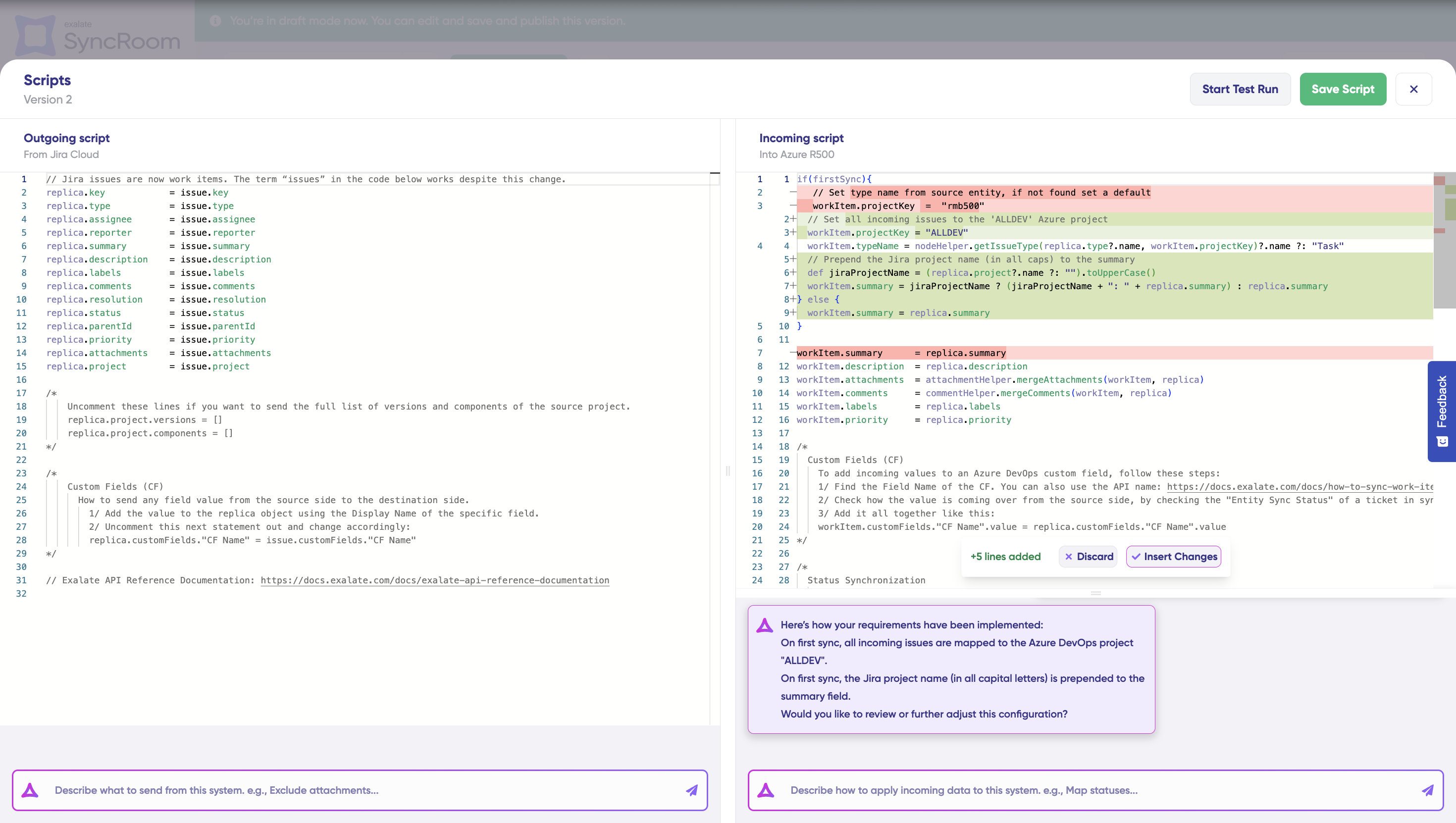Click the send arrow in outgoing prompt box
1456x823 pixels.
tap(692, 790)
